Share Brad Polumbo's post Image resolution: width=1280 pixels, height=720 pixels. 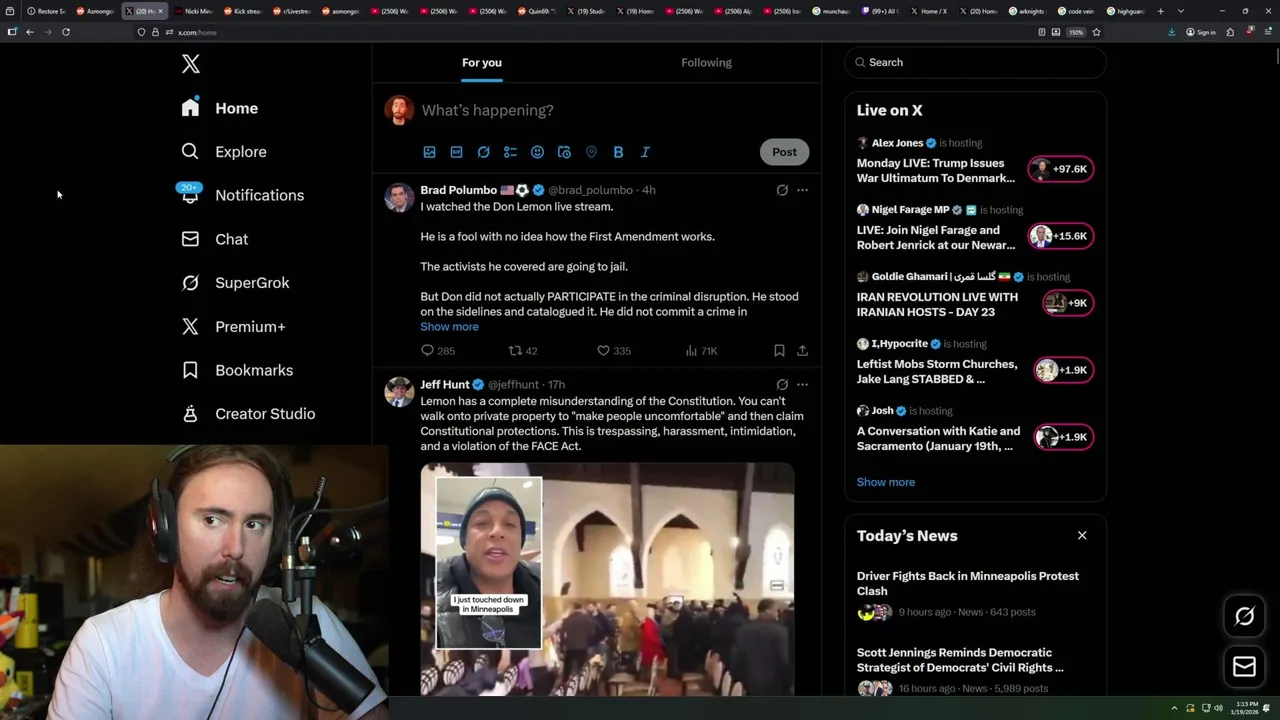pyautogui.click(x=802, y=351)
